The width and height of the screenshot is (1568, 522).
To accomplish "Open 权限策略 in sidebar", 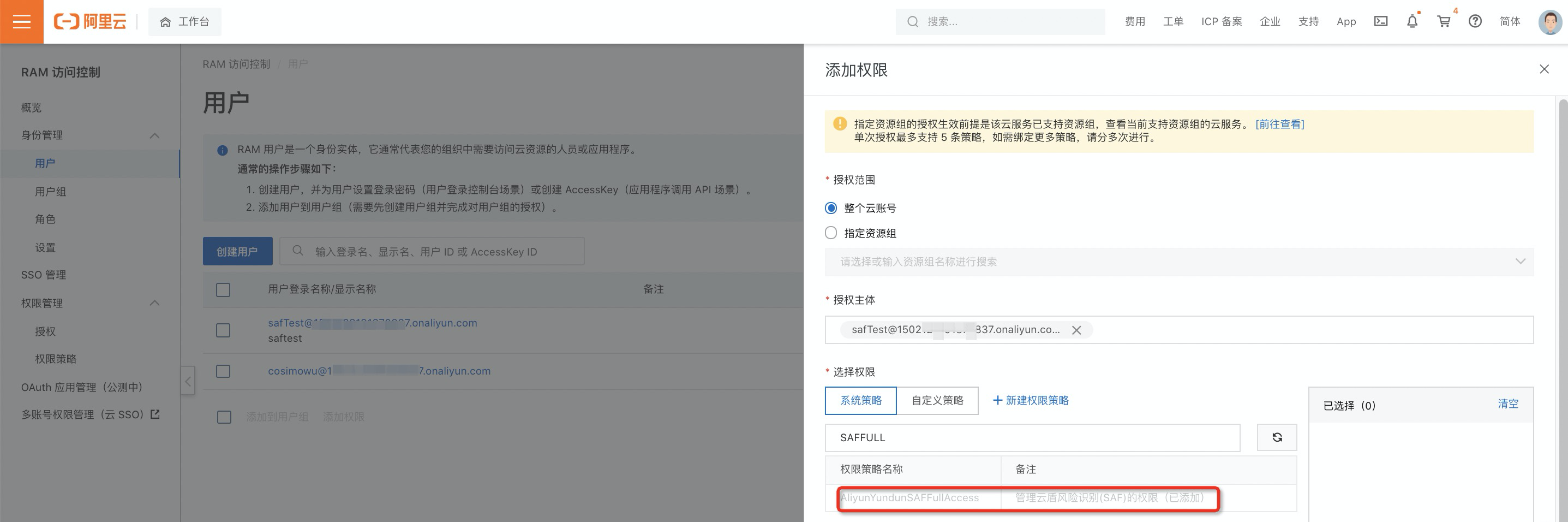I will pos(56,359).
